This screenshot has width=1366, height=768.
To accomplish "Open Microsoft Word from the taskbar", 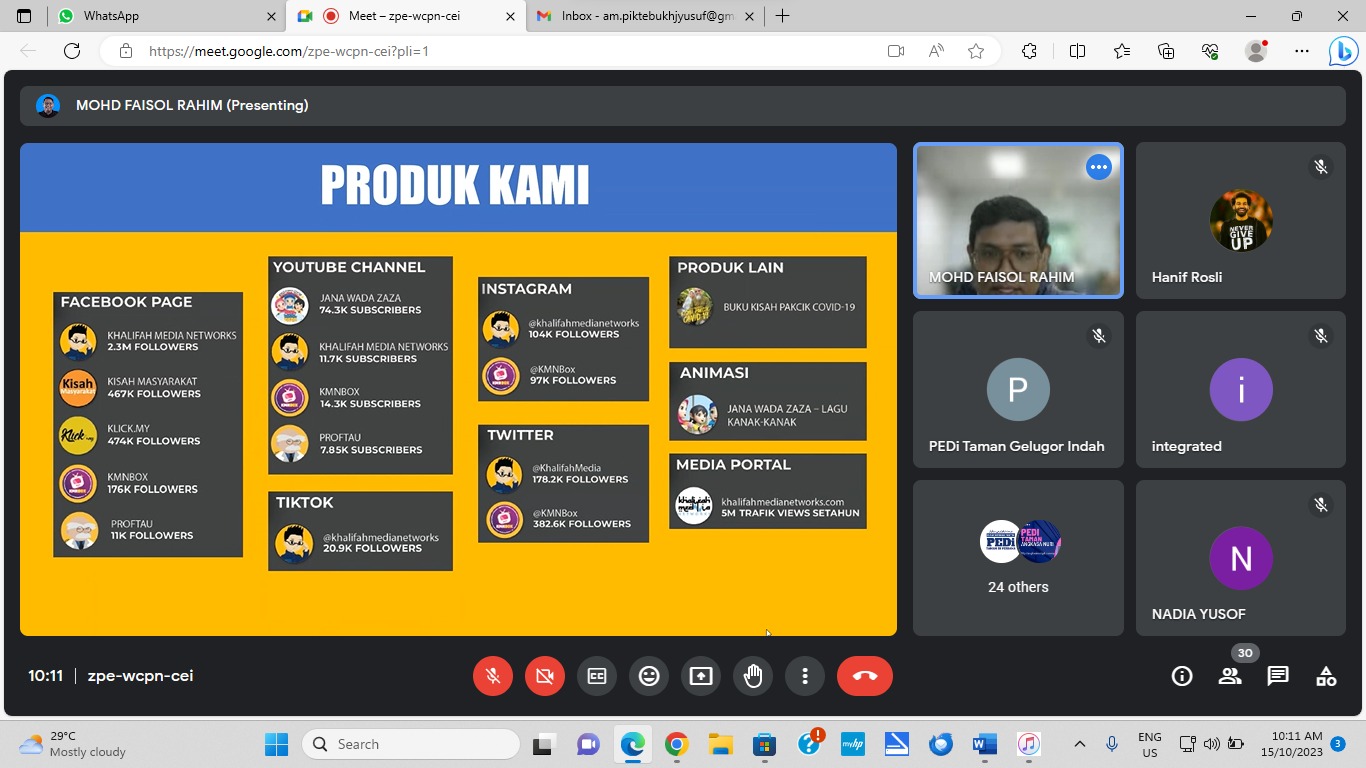I will click(984, 744).
